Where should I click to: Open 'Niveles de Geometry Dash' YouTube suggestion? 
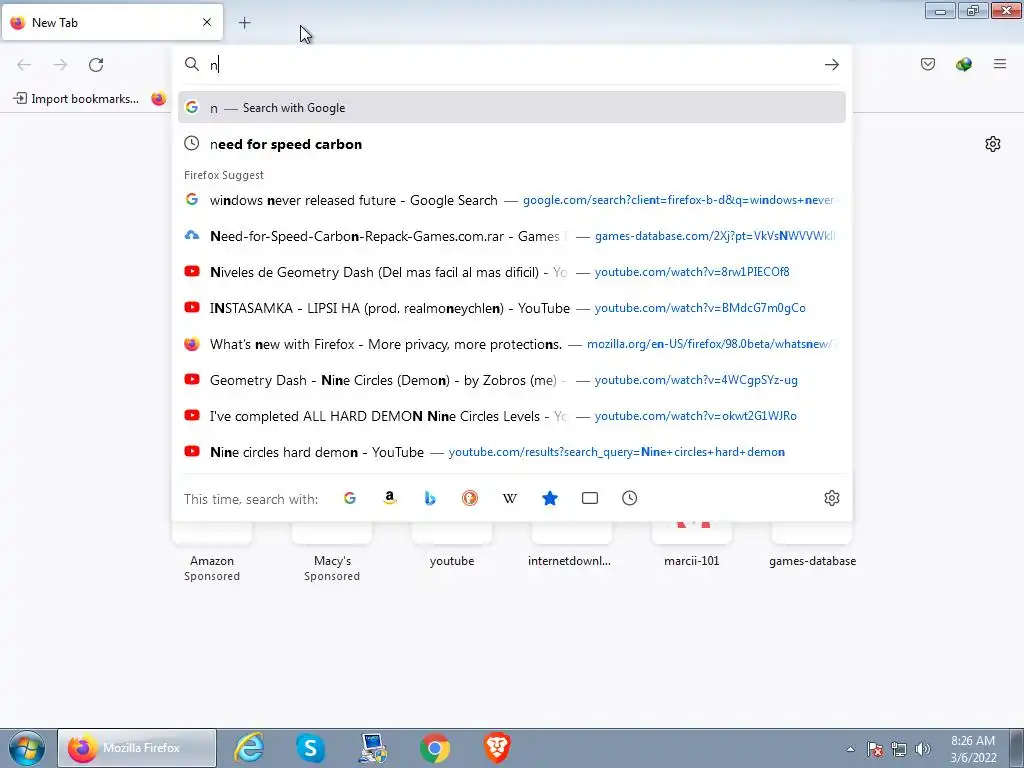click(511, 272)
